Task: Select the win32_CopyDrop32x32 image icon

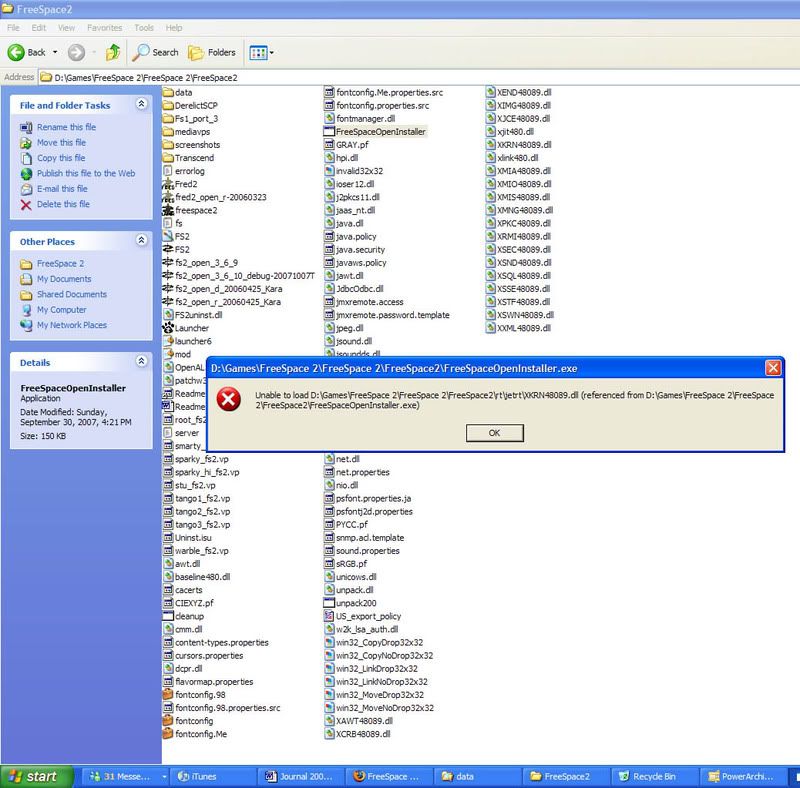Action: (329, 642)
